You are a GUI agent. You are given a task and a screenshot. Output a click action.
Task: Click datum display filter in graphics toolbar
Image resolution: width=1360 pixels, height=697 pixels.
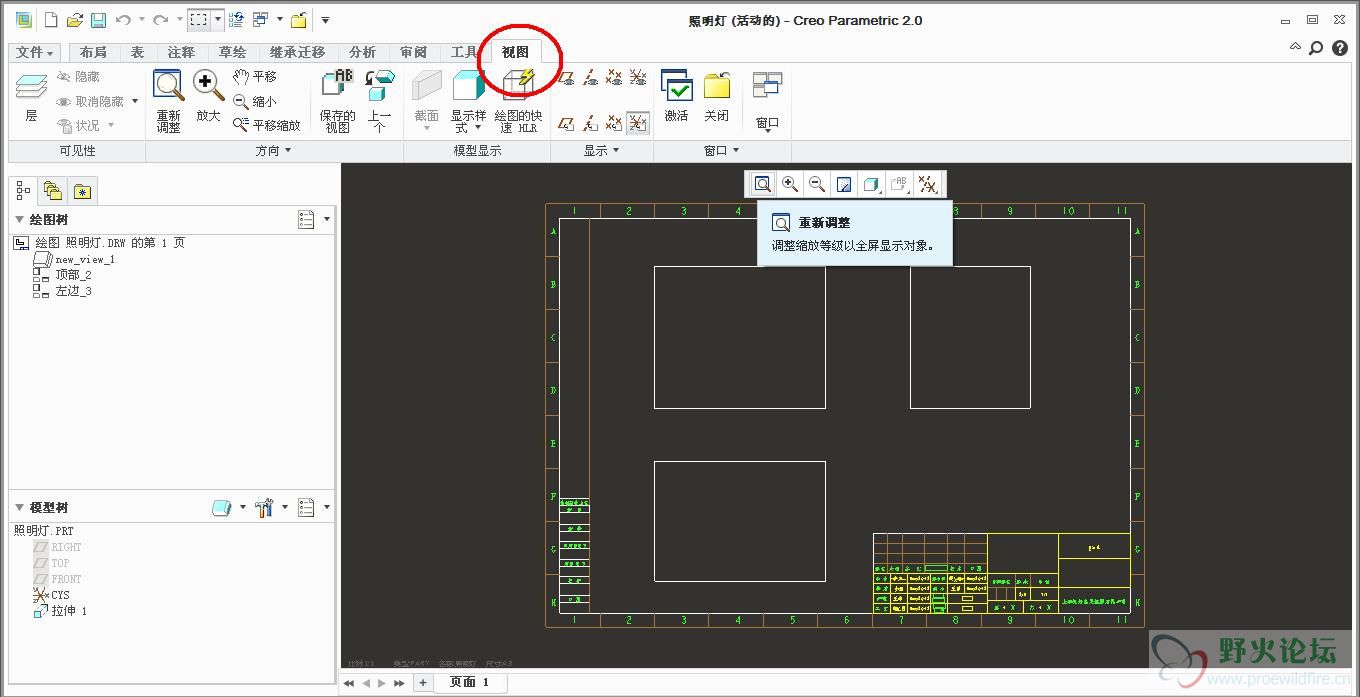(x=928, y=184)
